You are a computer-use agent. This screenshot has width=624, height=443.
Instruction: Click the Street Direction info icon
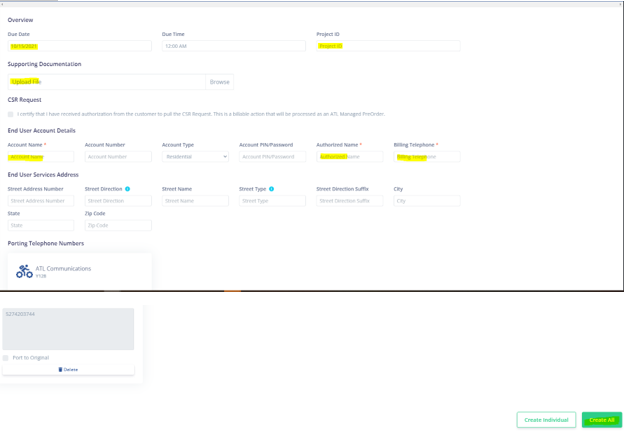coord(127,189)
